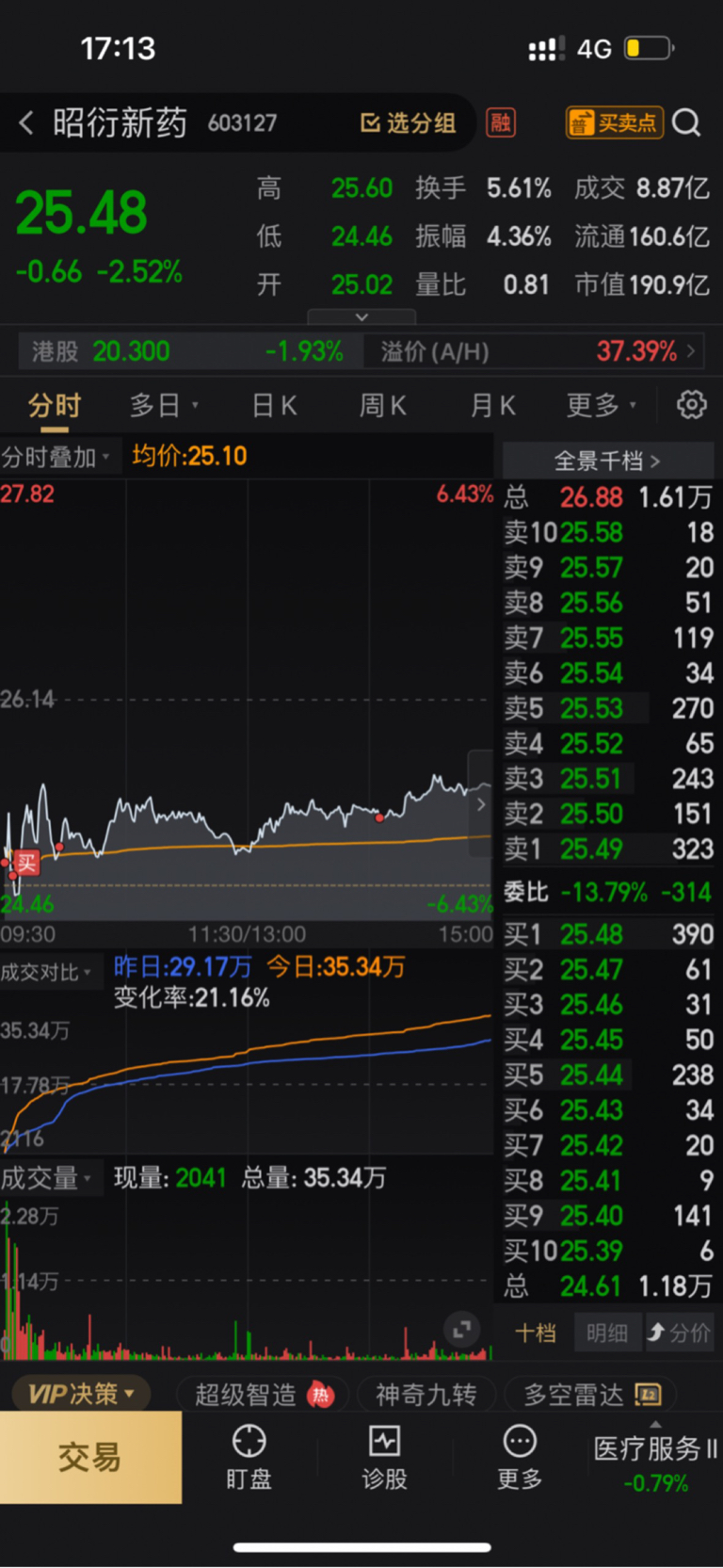Expand chart to fullscreen icon
Image resolution: width=723 pixels, height=1568 pixels.
(461, 1330)
